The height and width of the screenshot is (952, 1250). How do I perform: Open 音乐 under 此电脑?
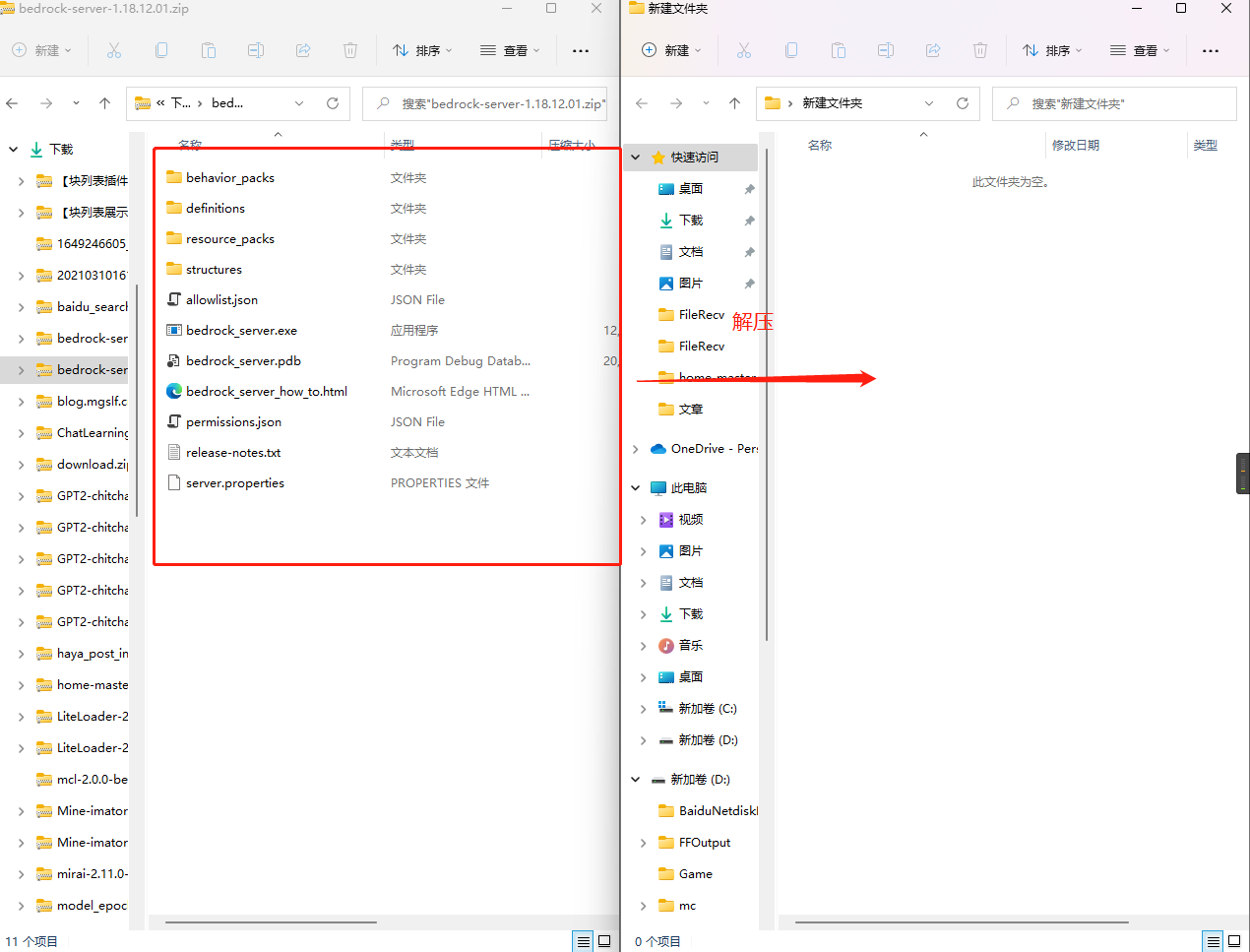coord(691,646)
